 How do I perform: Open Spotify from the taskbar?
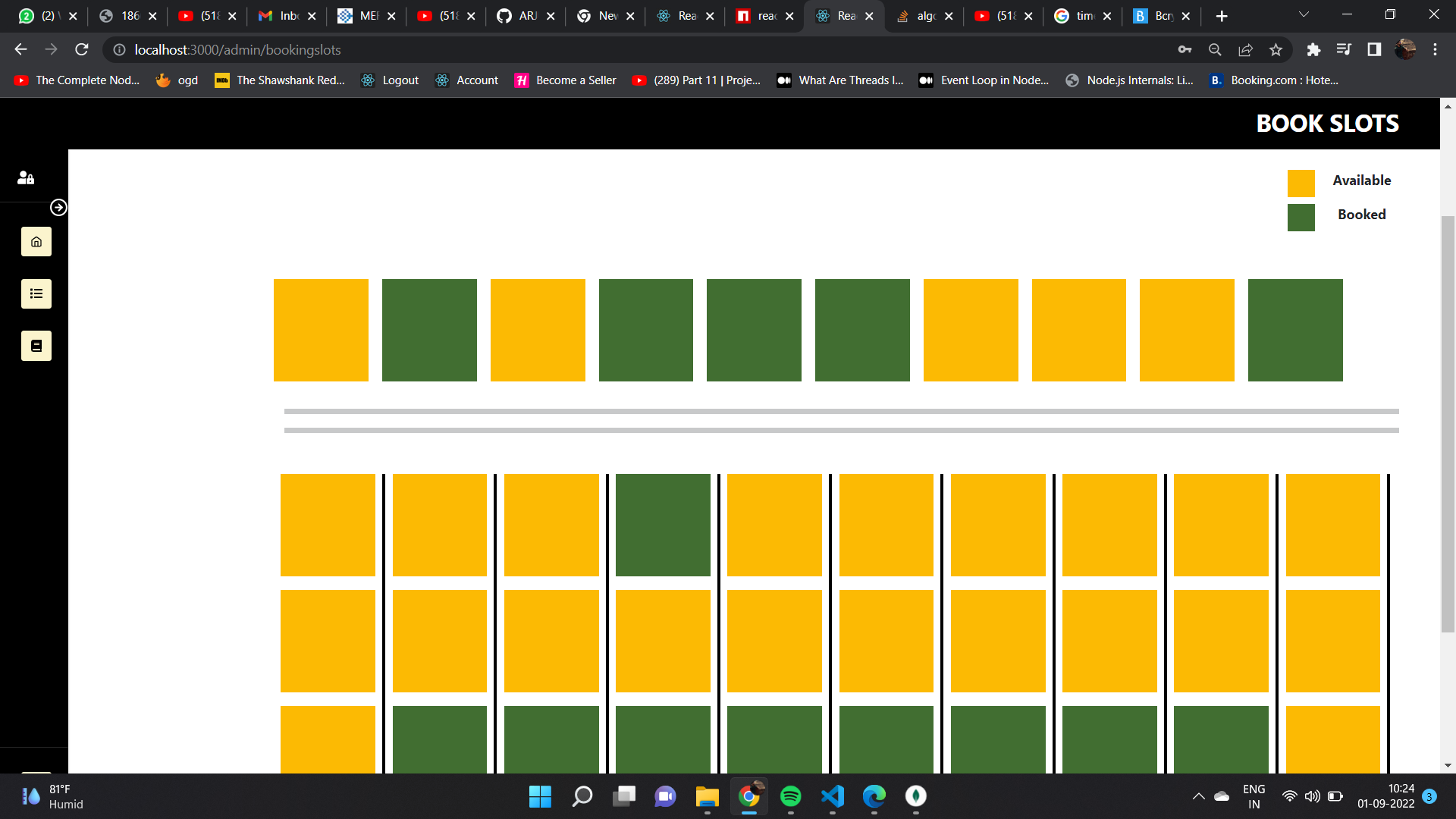790,796
